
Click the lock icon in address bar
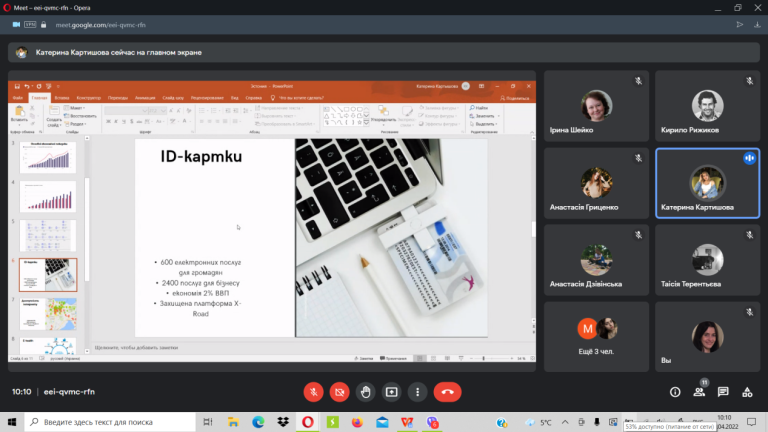pyautogui.click(x=44, y=24)
